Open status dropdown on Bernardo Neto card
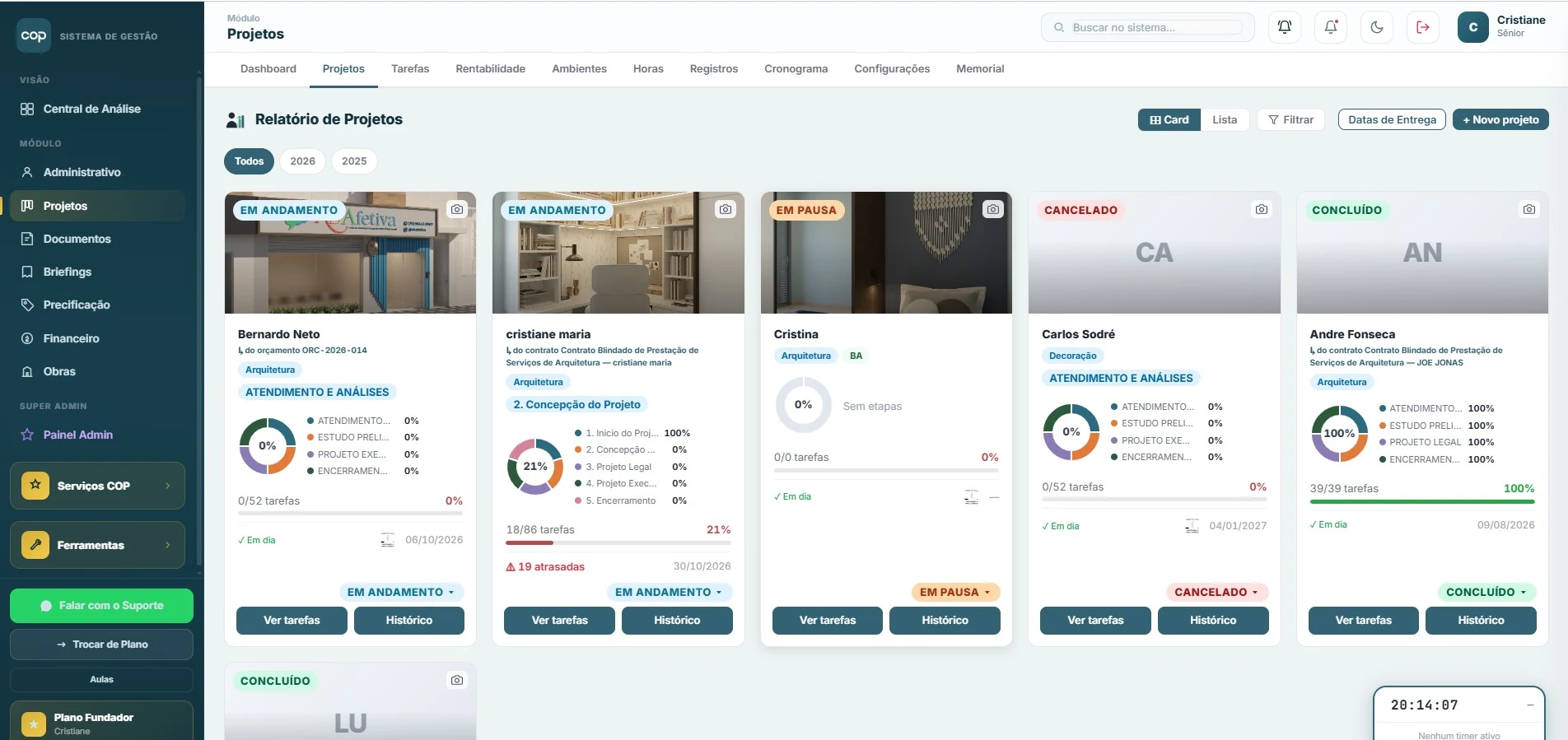This screenshot has width=1568, height=740. (401, 592)
